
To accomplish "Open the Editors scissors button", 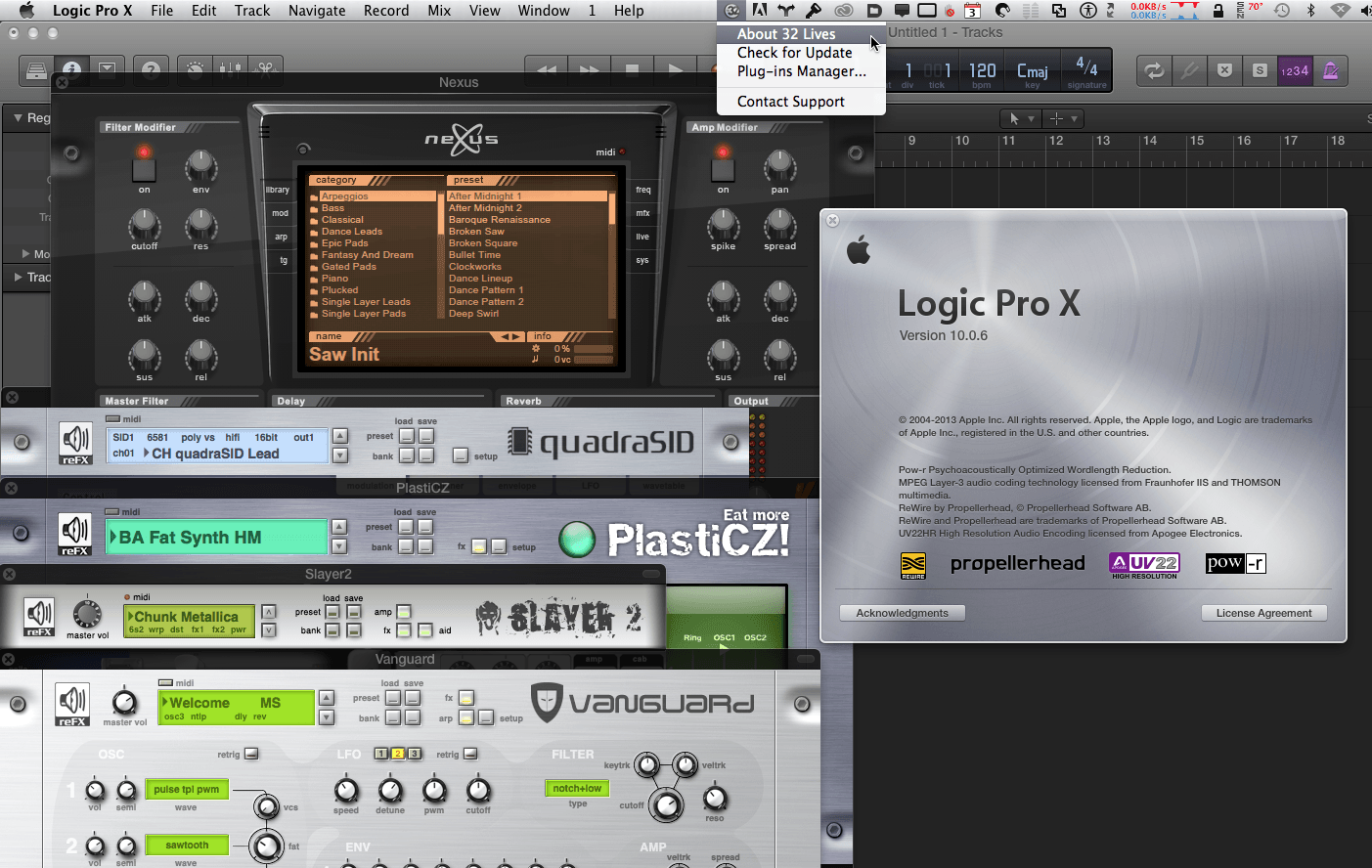I will [x=265, y=70].
